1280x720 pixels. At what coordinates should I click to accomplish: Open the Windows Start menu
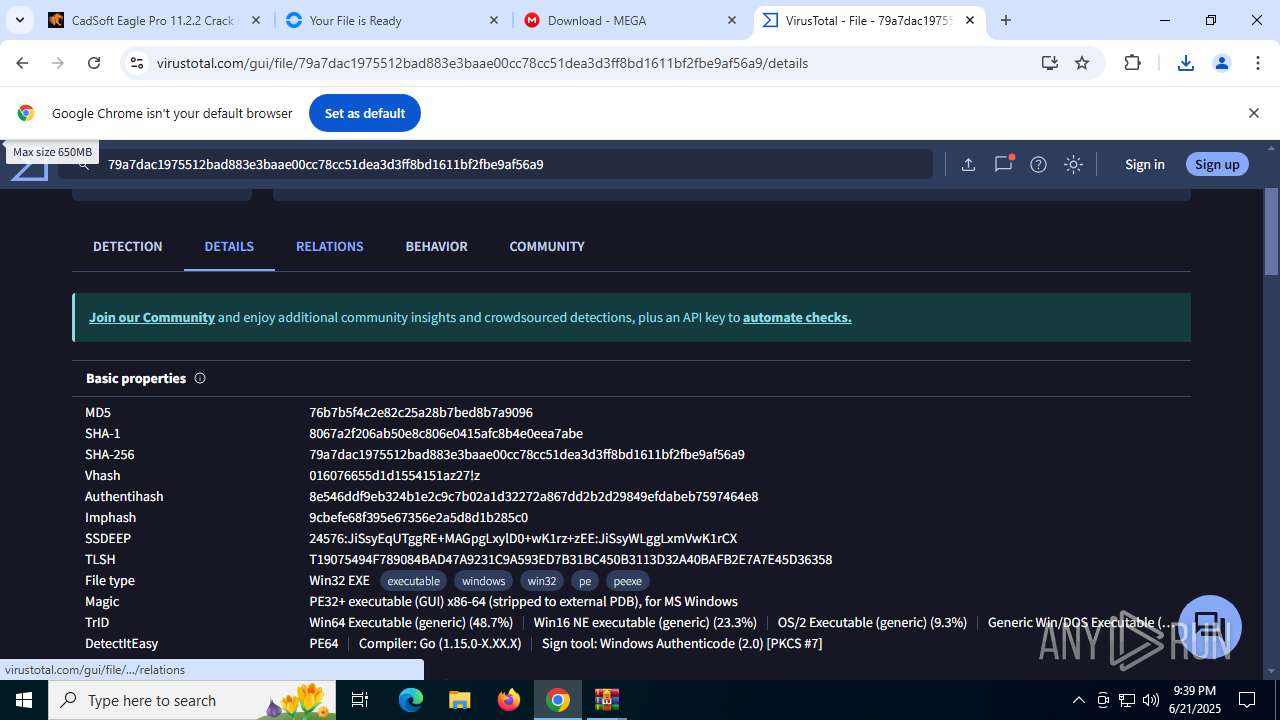(x=24, y=700)
